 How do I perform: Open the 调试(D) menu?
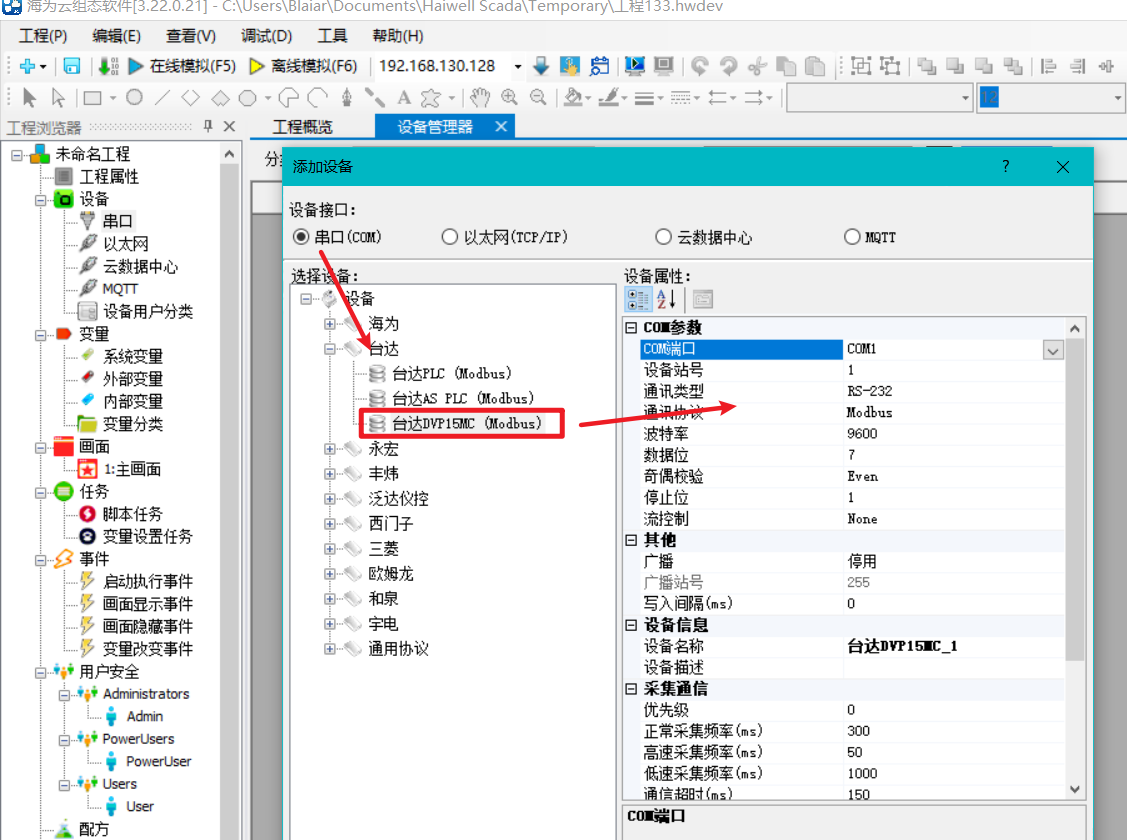[266, 36]
